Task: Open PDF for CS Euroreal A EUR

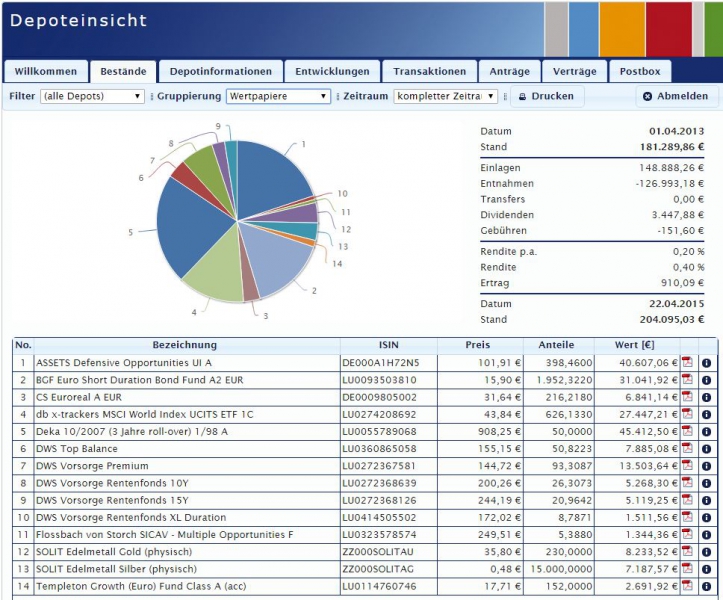Action: click(687, 397)
